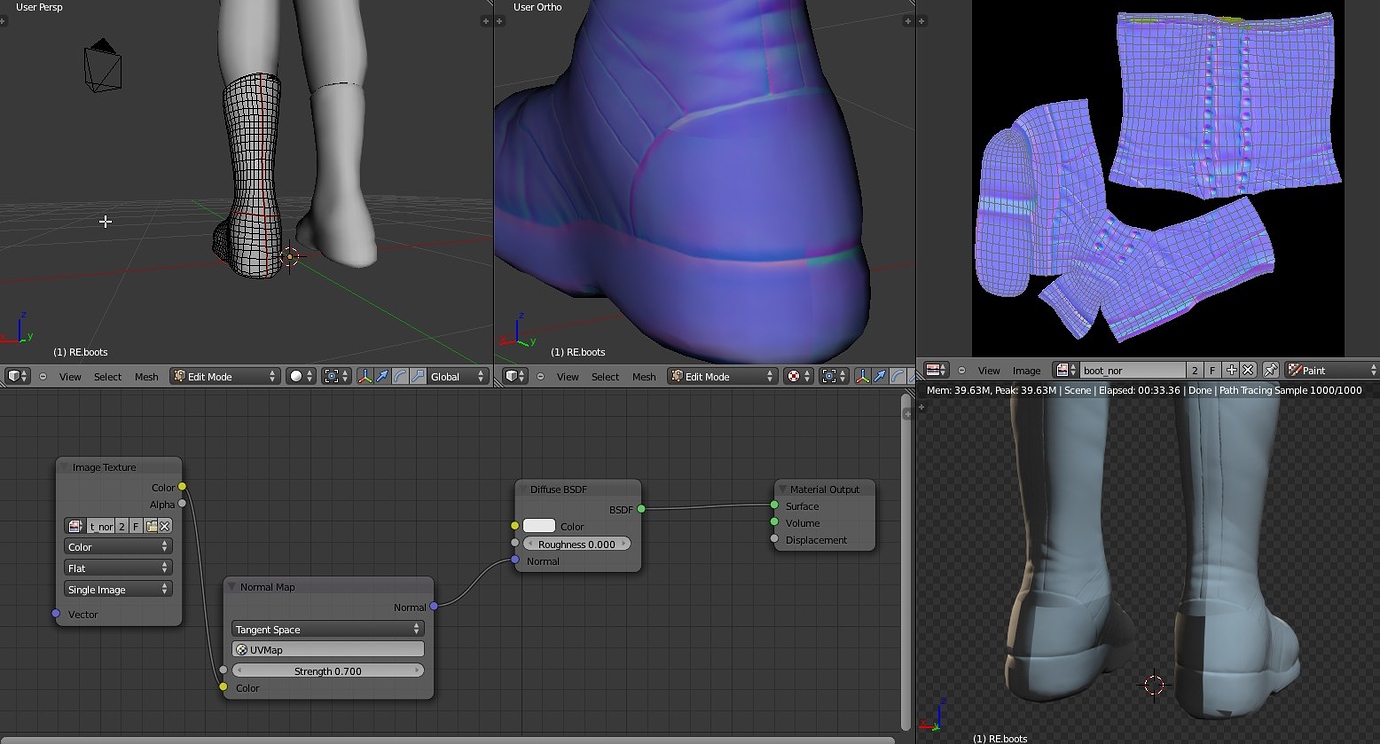This screenshot has width=1380, height=744.
Task: Toggle 3D manipulator widget in middle viewport
Action: click(x=863, y=376)
